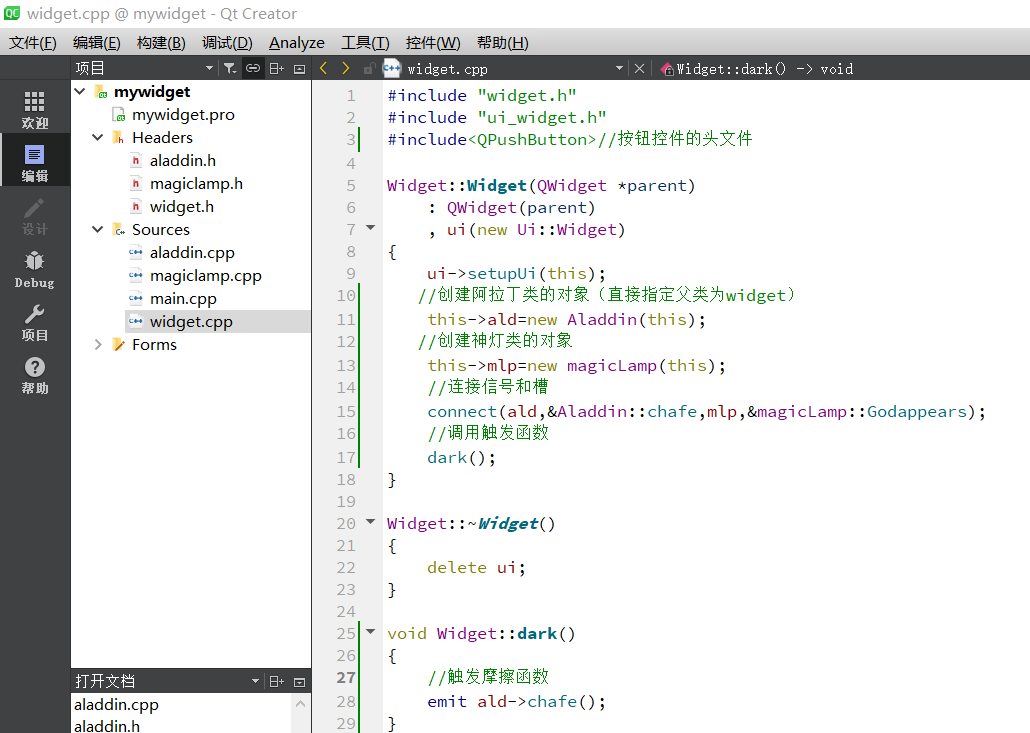Select aladdin.h in Open Documents
The width and height of the screenshot is (1030, 733).
pyautogui.click(x=106, y=725)
